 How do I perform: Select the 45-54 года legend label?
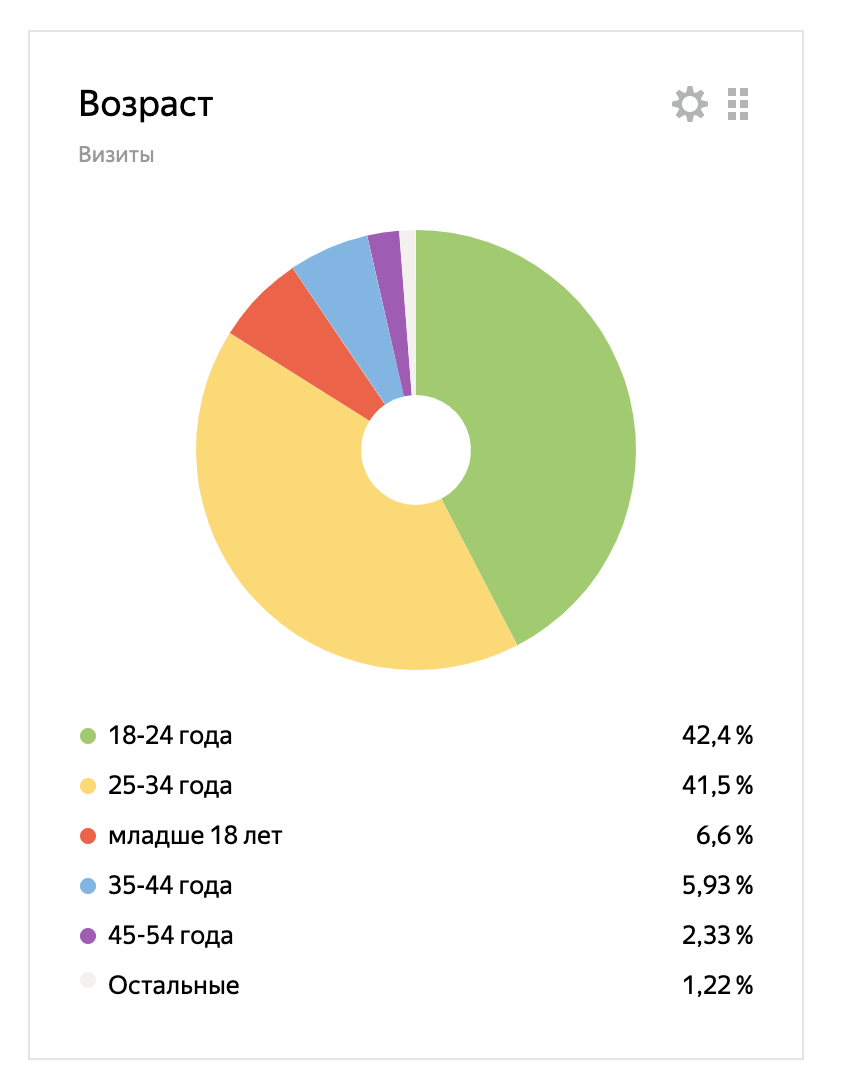[x=170, y=936]
